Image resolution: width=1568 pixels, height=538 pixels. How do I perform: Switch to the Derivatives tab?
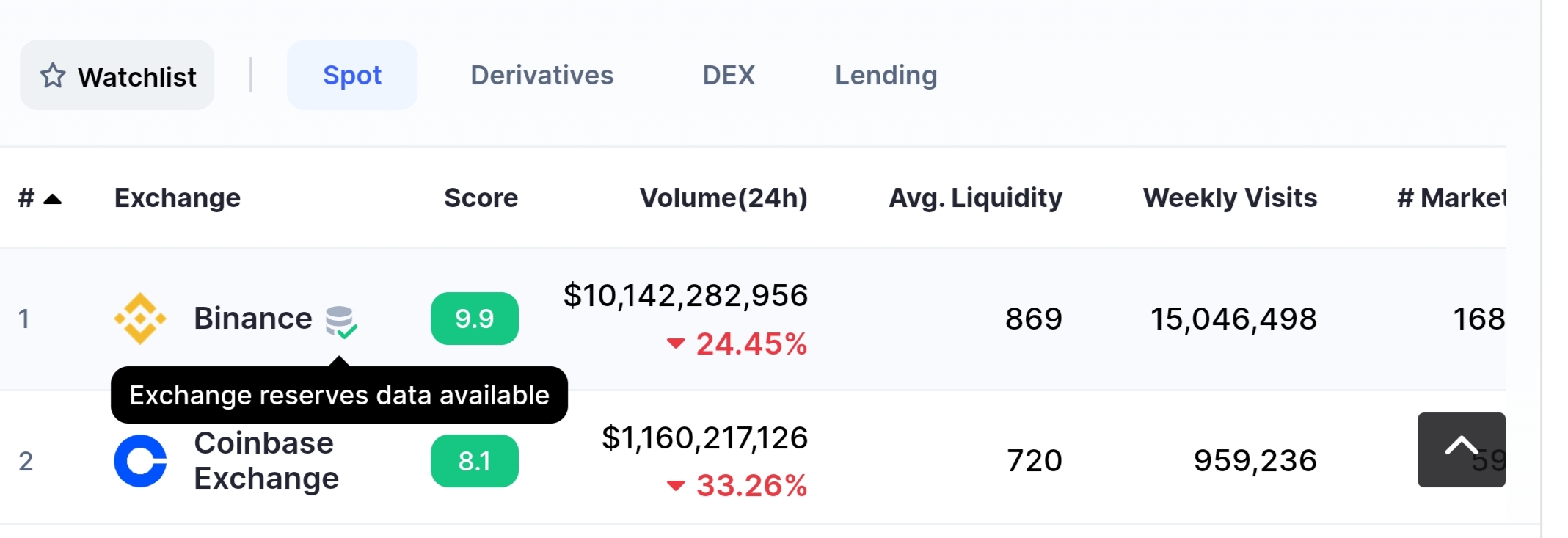coord(542,75)
